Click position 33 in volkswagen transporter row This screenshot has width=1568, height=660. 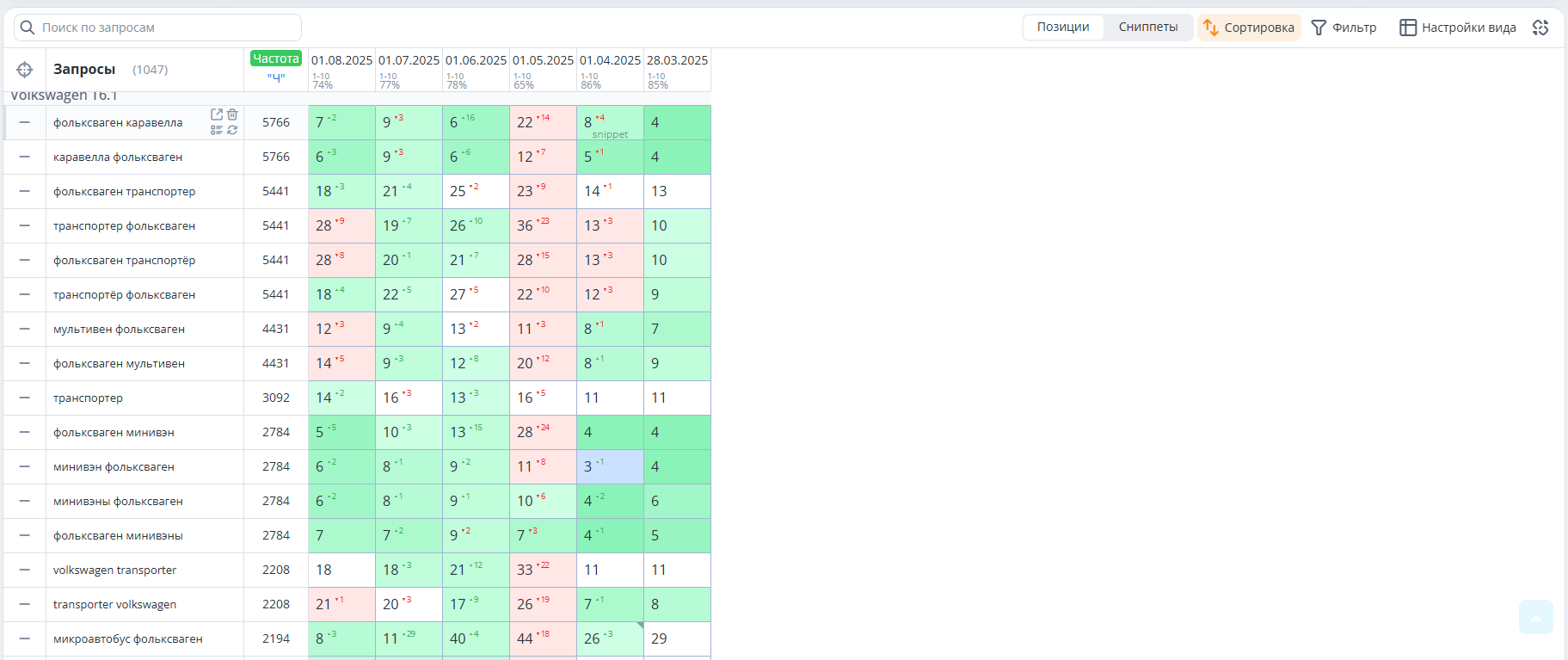[x=543, y=570]
